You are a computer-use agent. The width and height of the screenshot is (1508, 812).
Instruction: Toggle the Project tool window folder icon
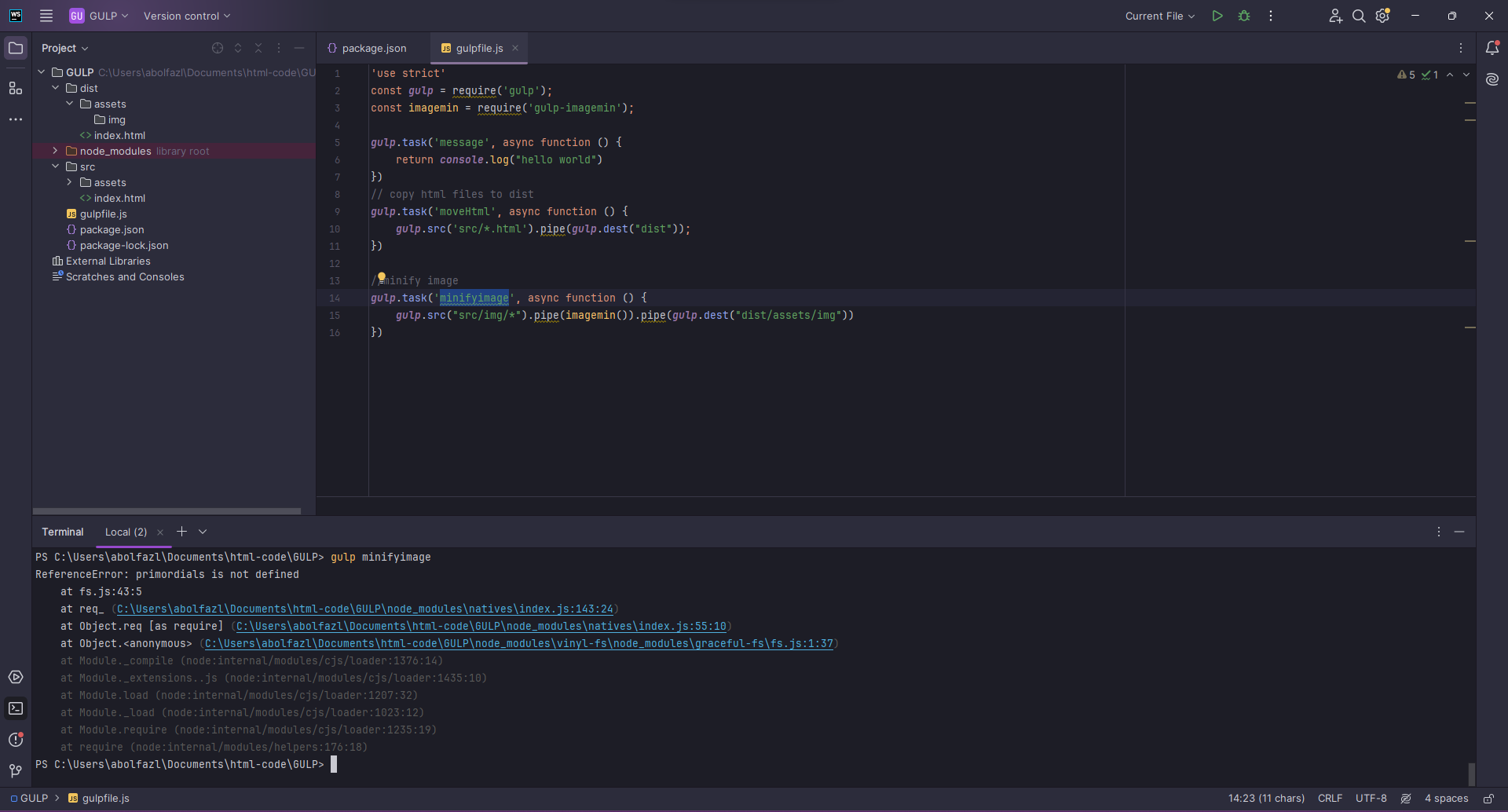(16, 48)
